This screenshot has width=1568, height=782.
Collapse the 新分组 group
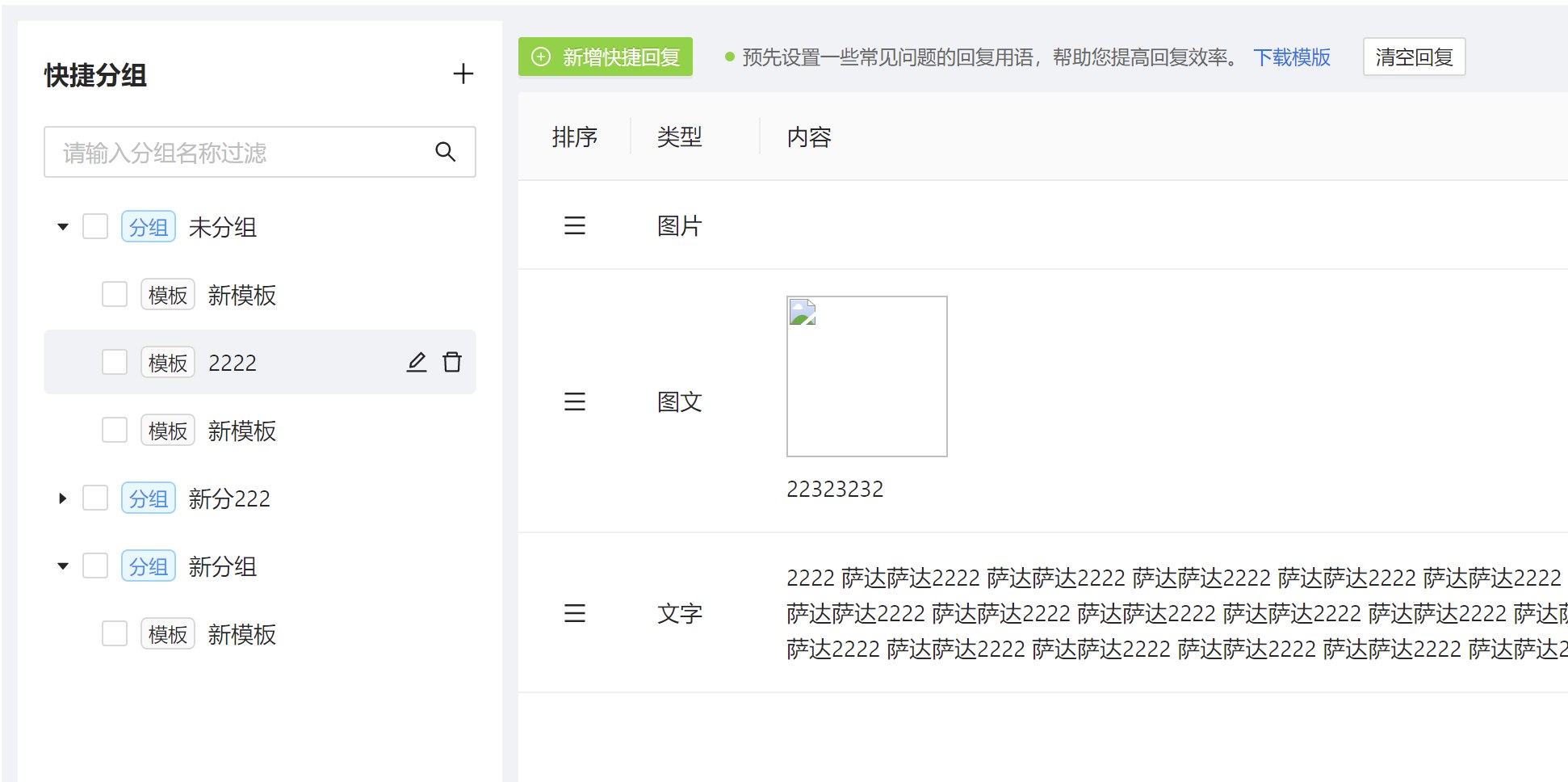(63, 566)
